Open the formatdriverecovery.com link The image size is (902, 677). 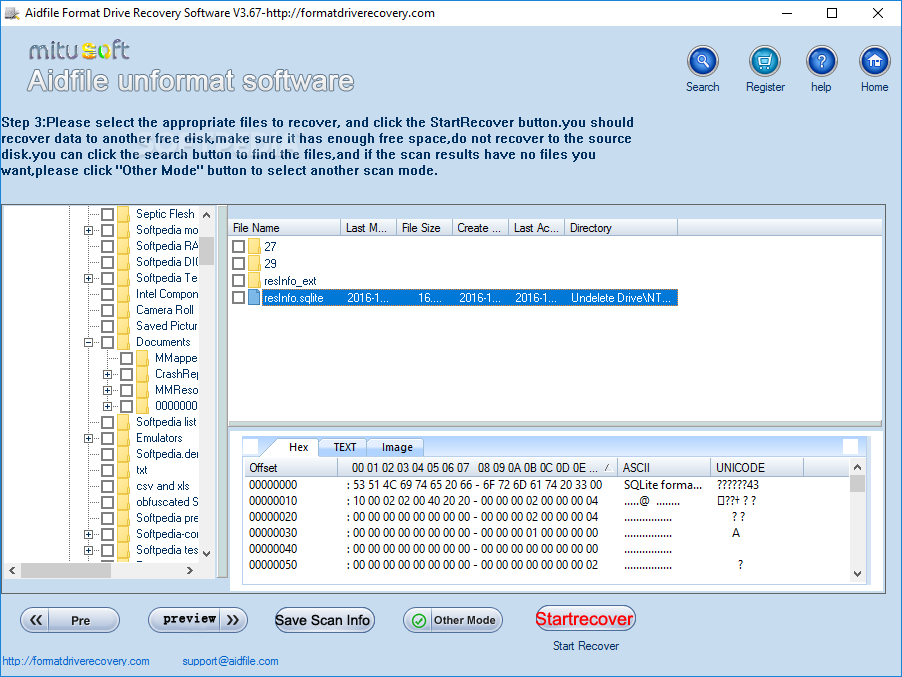pos(76,661)
